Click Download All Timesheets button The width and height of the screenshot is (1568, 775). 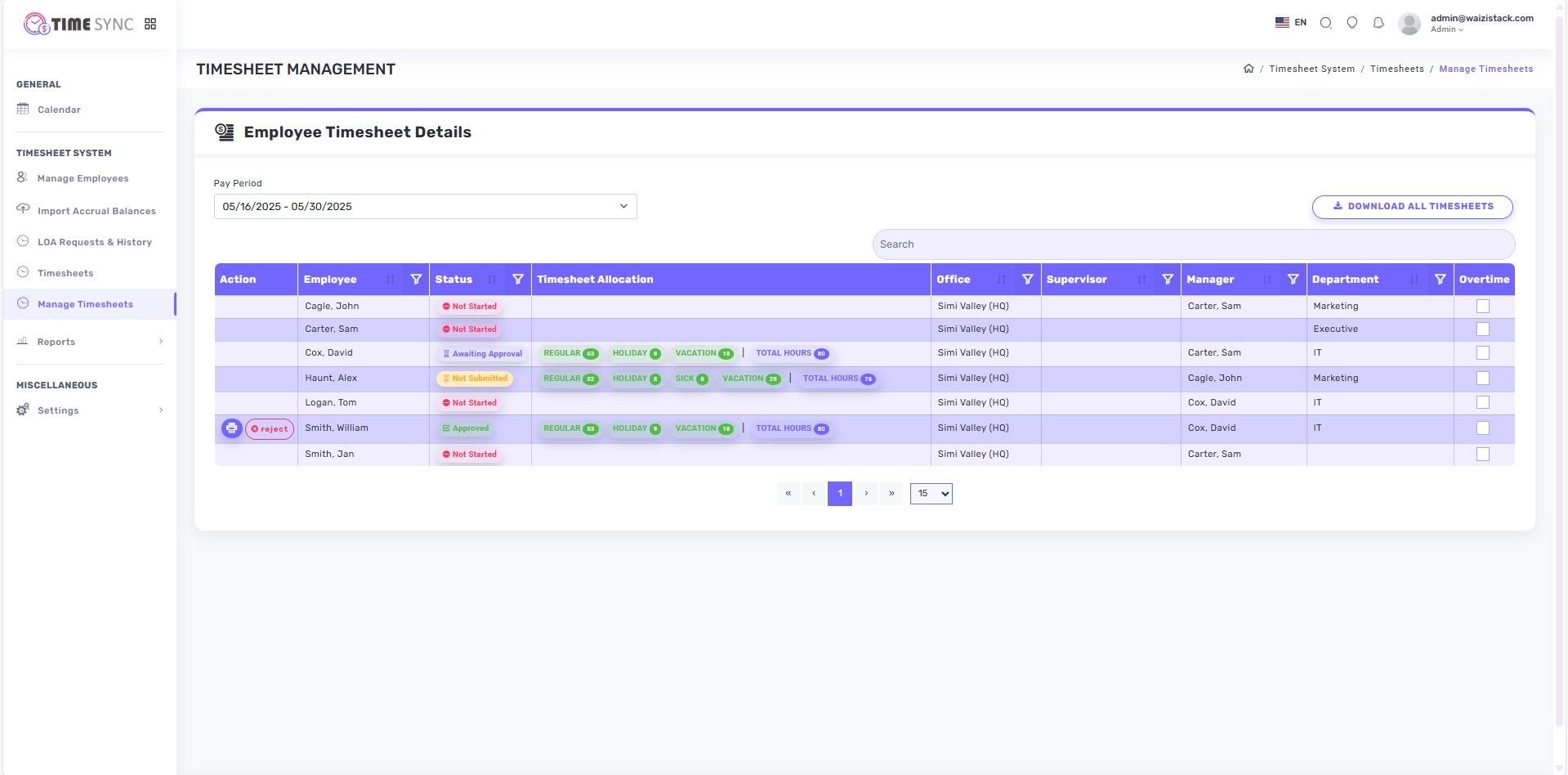click(x=1412, y=207)
